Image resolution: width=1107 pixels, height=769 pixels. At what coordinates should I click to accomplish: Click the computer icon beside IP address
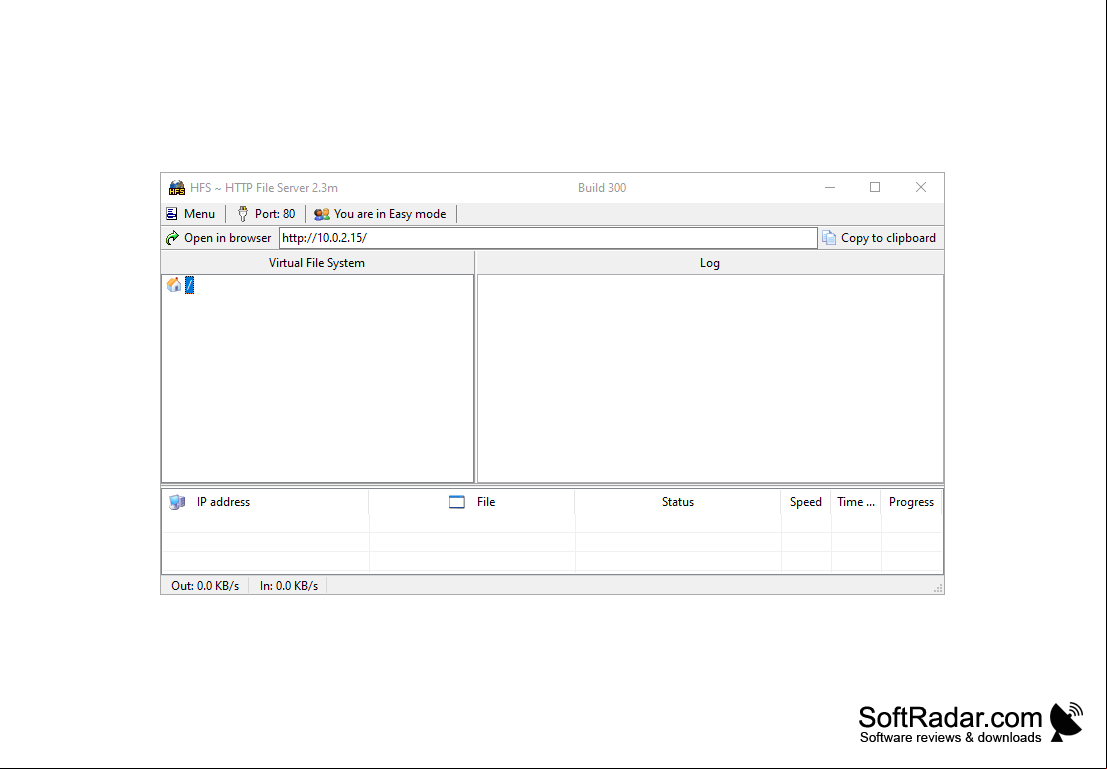coord(176,502)
